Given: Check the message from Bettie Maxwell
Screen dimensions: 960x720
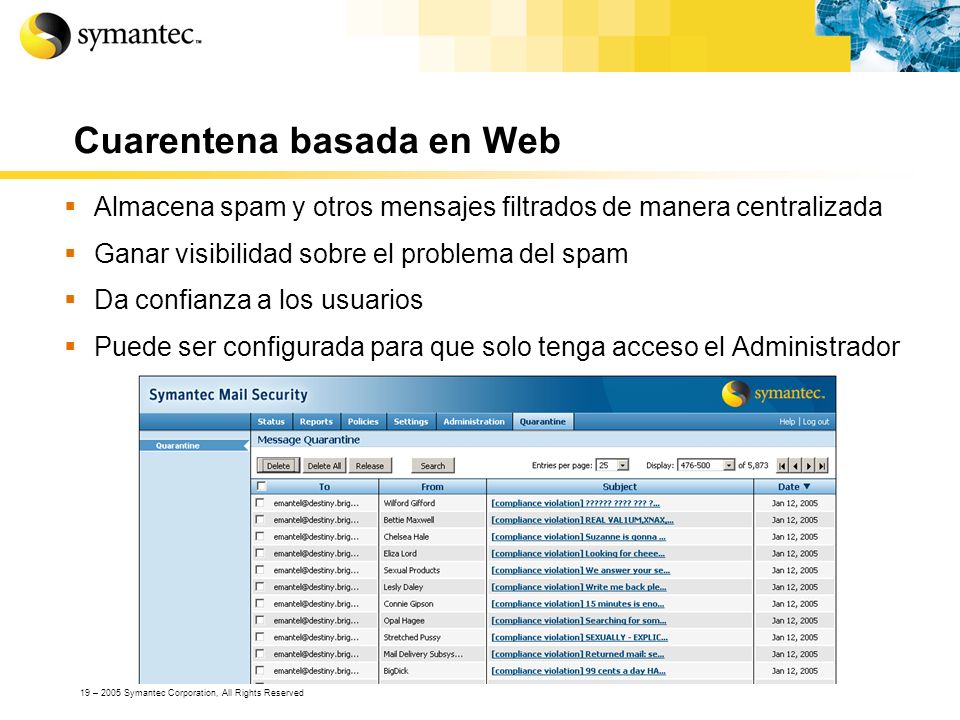Looking at the screenshot, I should (x=260, y=519).
